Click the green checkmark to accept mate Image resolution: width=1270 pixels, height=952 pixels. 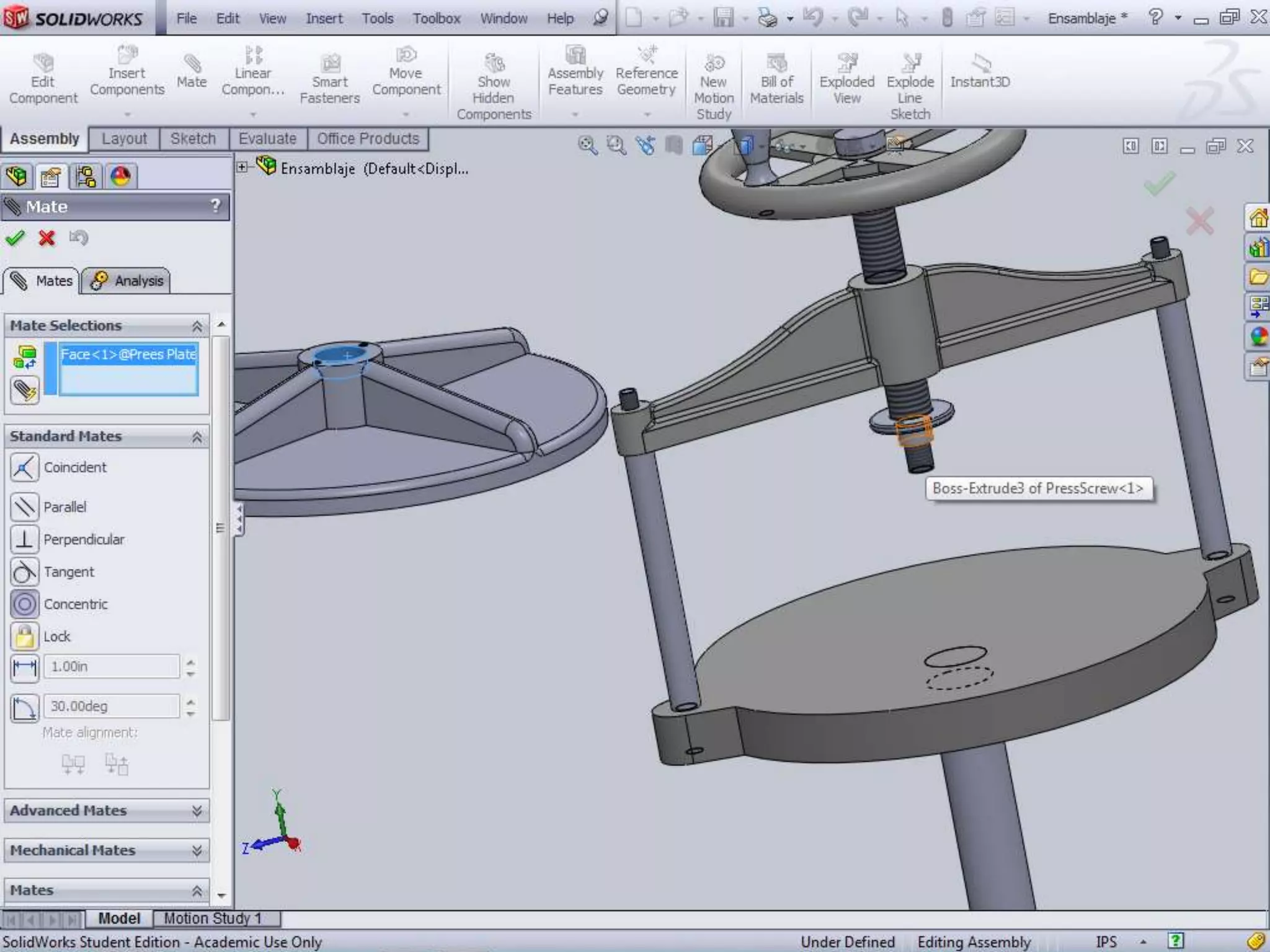(15, 238)
